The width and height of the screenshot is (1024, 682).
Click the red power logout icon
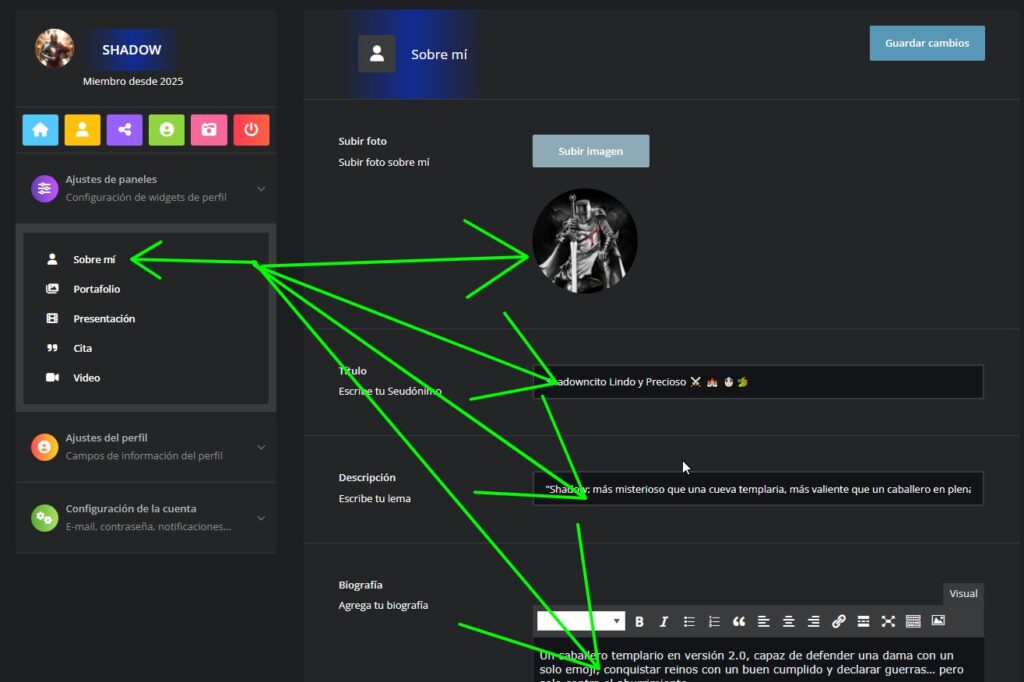click(x=251, y=130)
